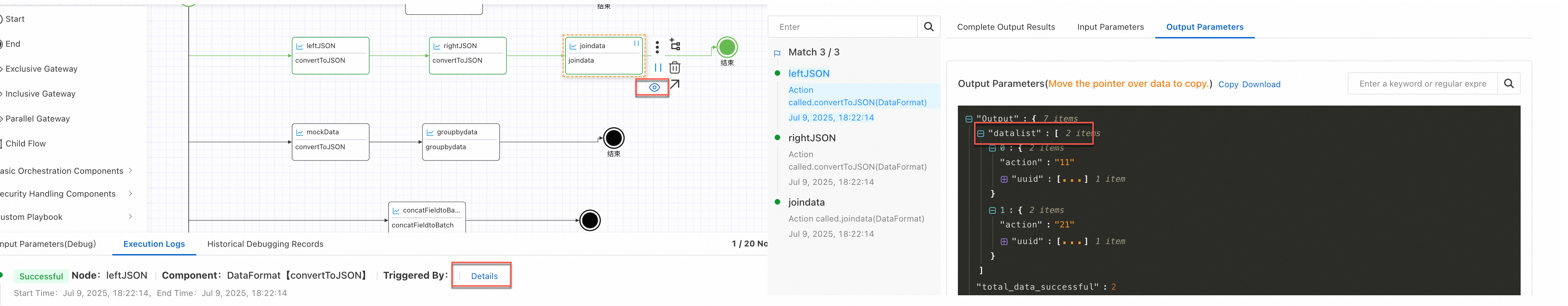Click the rightJSON node's chart icon
The image size is (1568, 306).
pyautogui.click(x=437, y=46)
